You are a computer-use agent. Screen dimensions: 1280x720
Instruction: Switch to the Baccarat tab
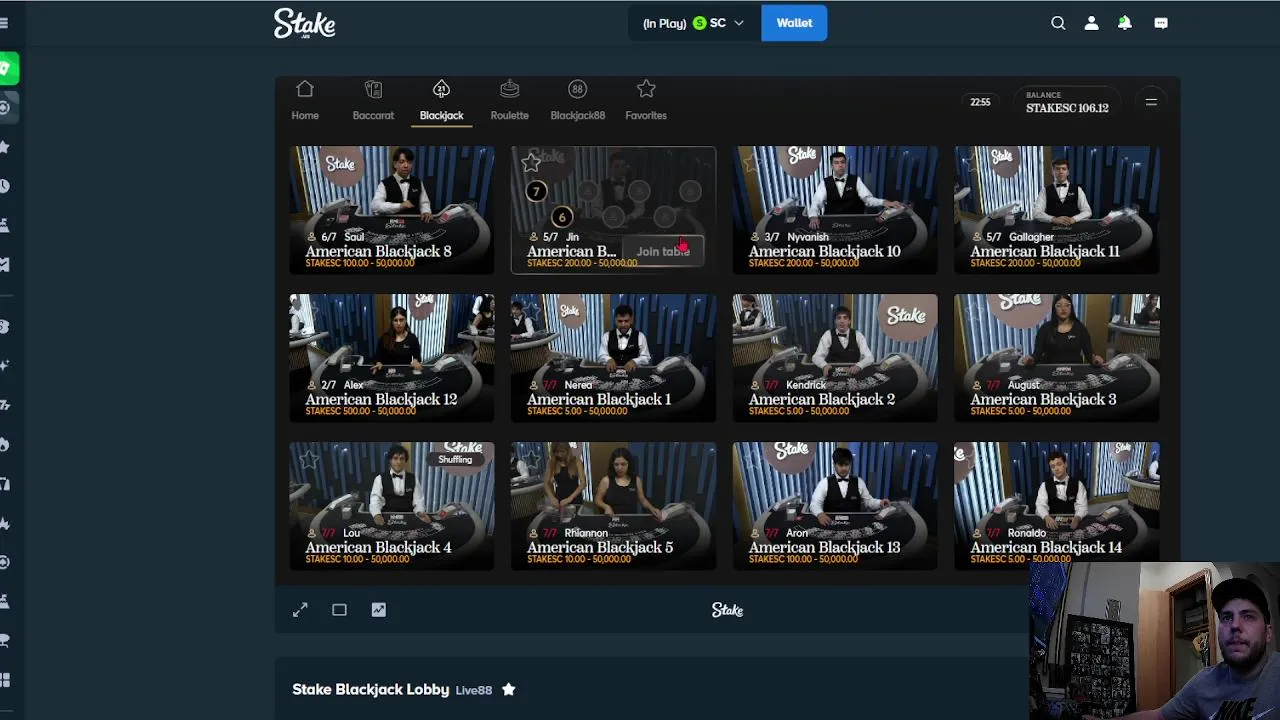(x=373, y=101)
